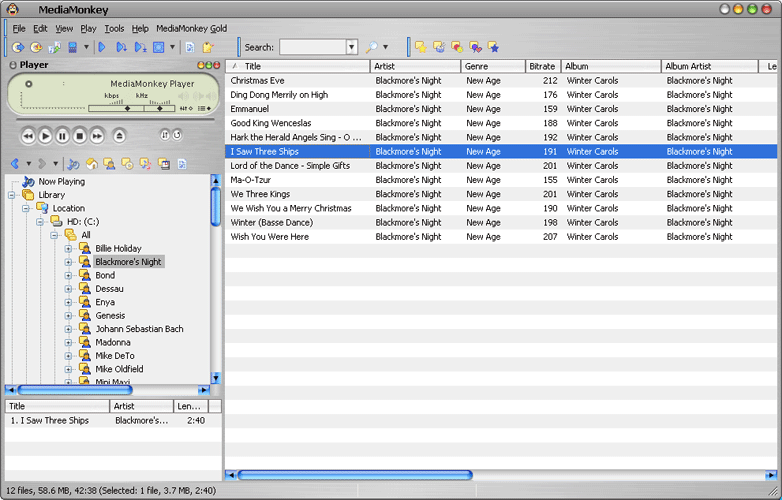
Task: Click the device sync toolbar icon
Action: click(x=73, y=47)
